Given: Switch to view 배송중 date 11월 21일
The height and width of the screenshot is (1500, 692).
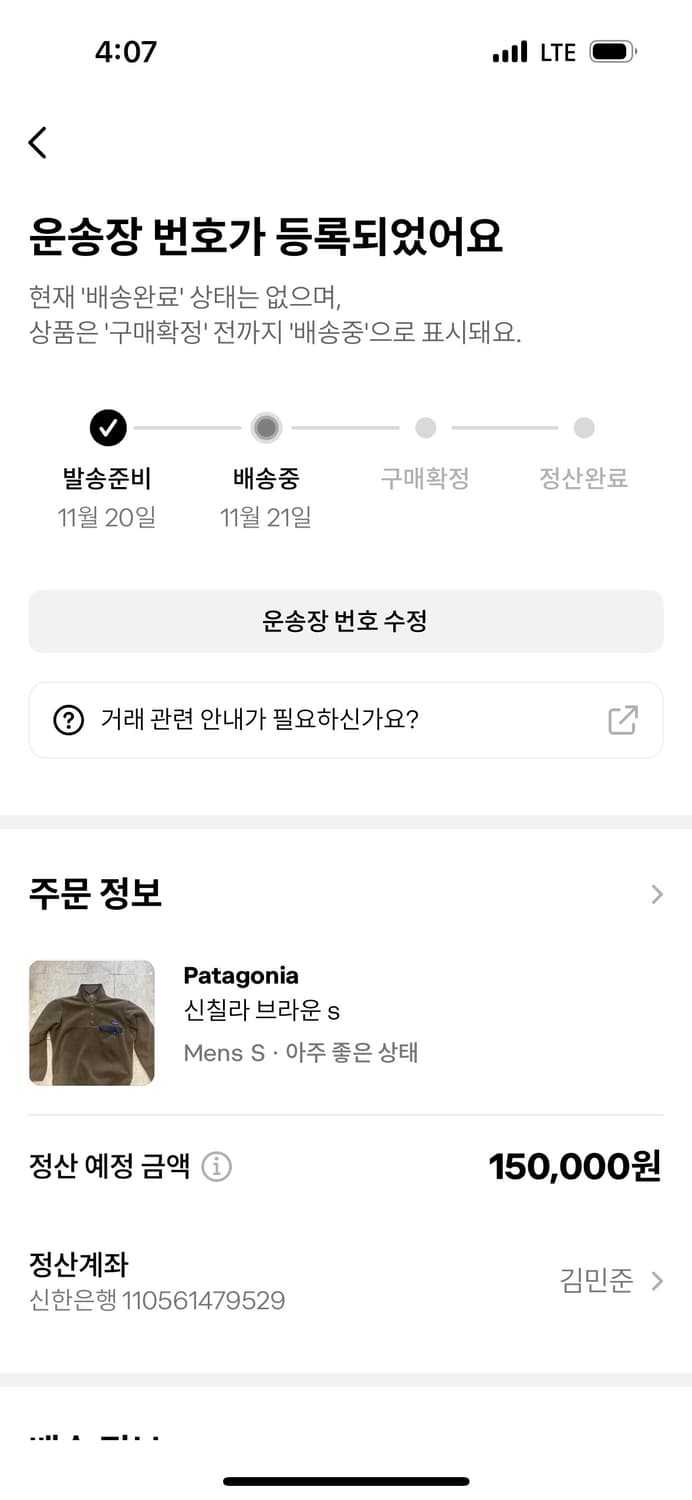Looking at the screenshot, I should pyautogui.click(x=266, y=518).
